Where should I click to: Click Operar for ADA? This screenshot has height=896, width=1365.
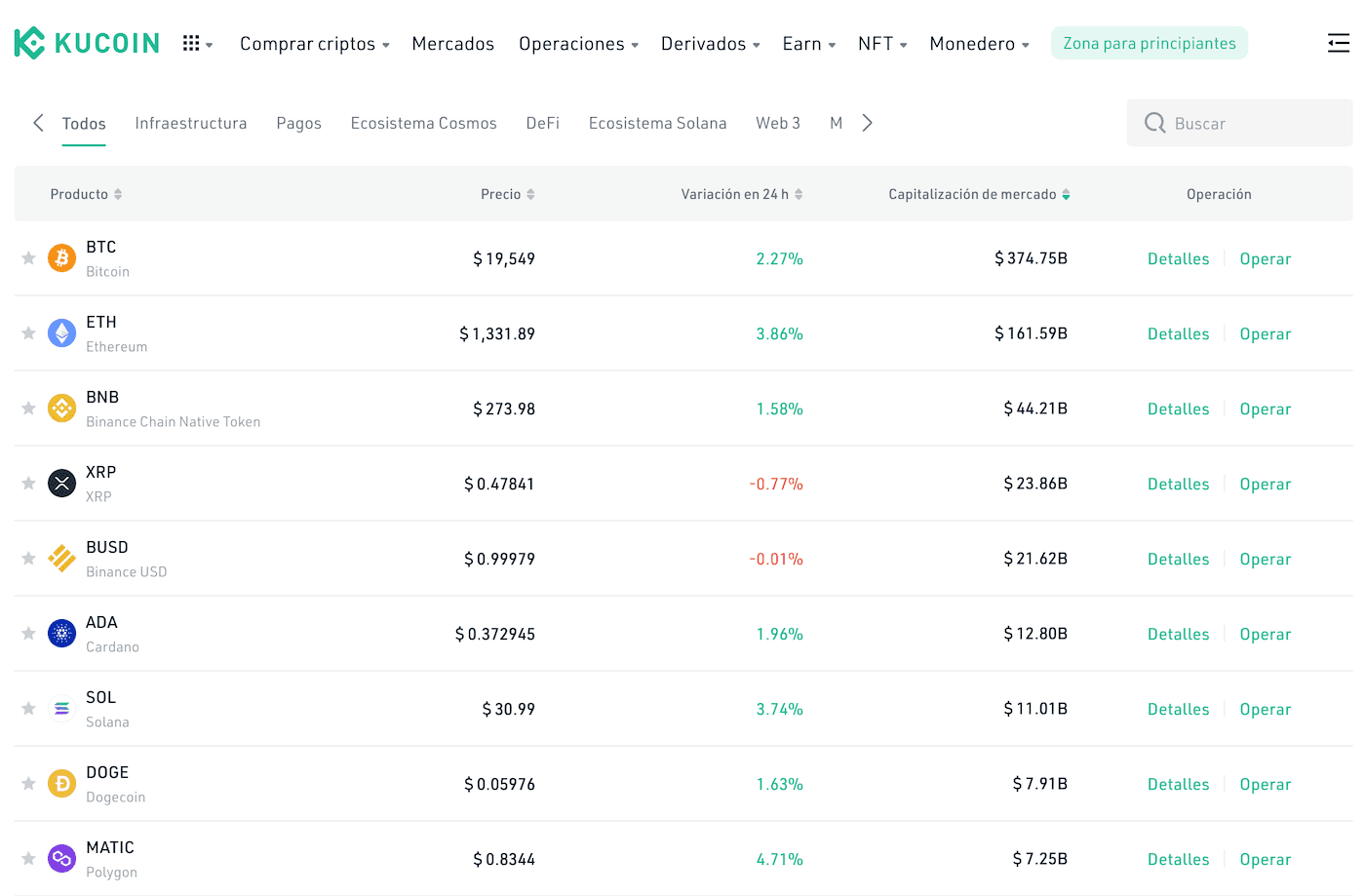1266,635
